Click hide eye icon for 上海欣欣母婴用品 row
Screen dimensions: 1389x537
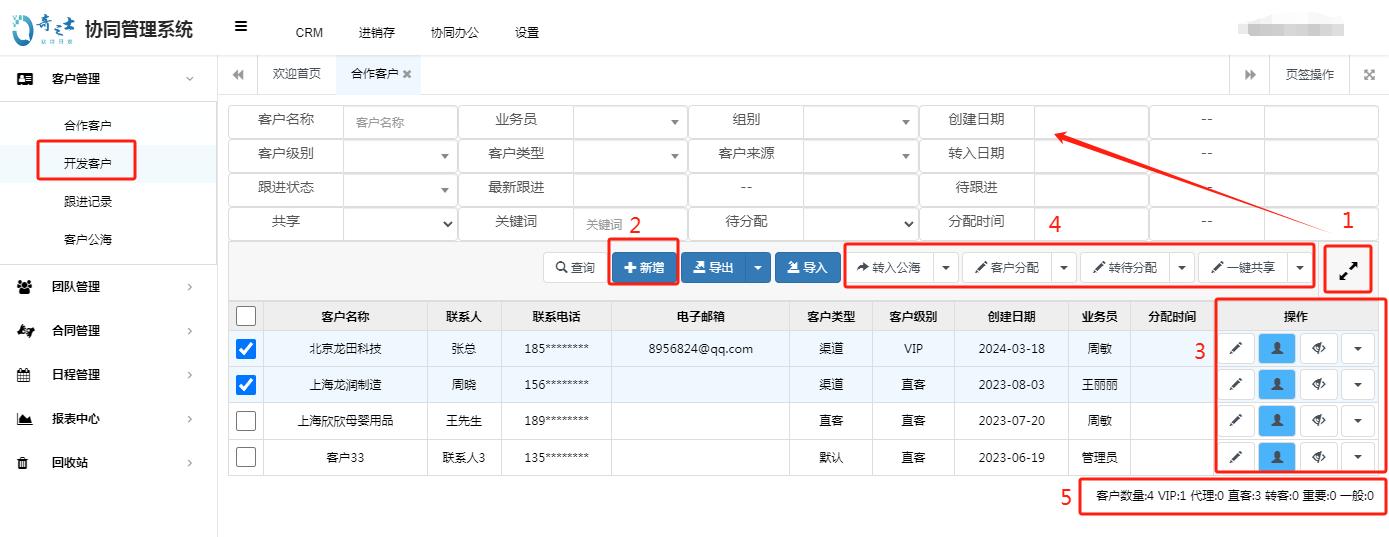(x=1318, y=421)
